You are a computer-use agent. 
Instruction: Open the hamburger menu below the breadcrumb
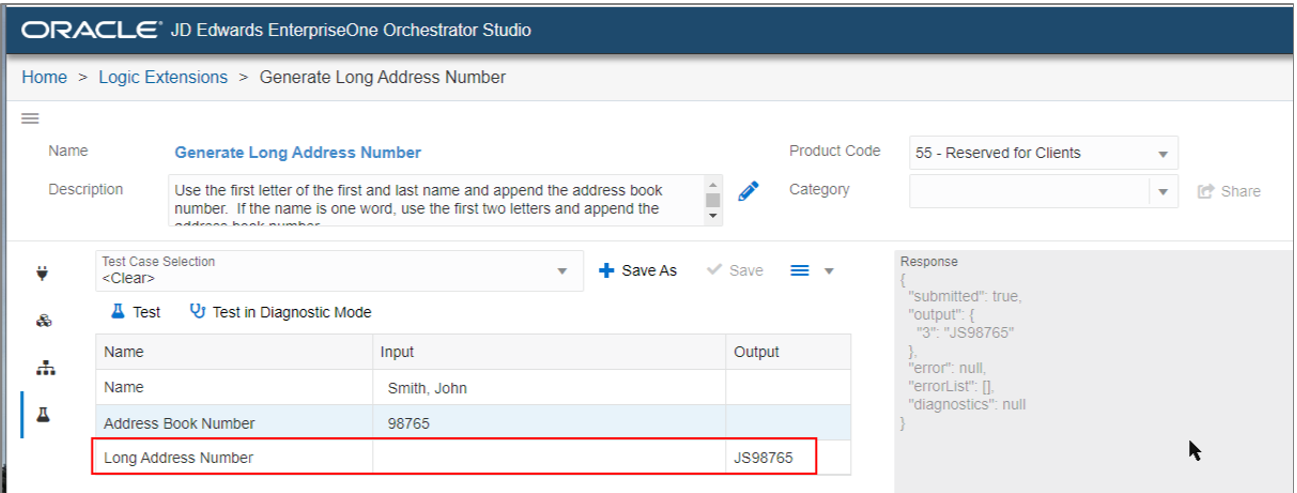(30, 118)
